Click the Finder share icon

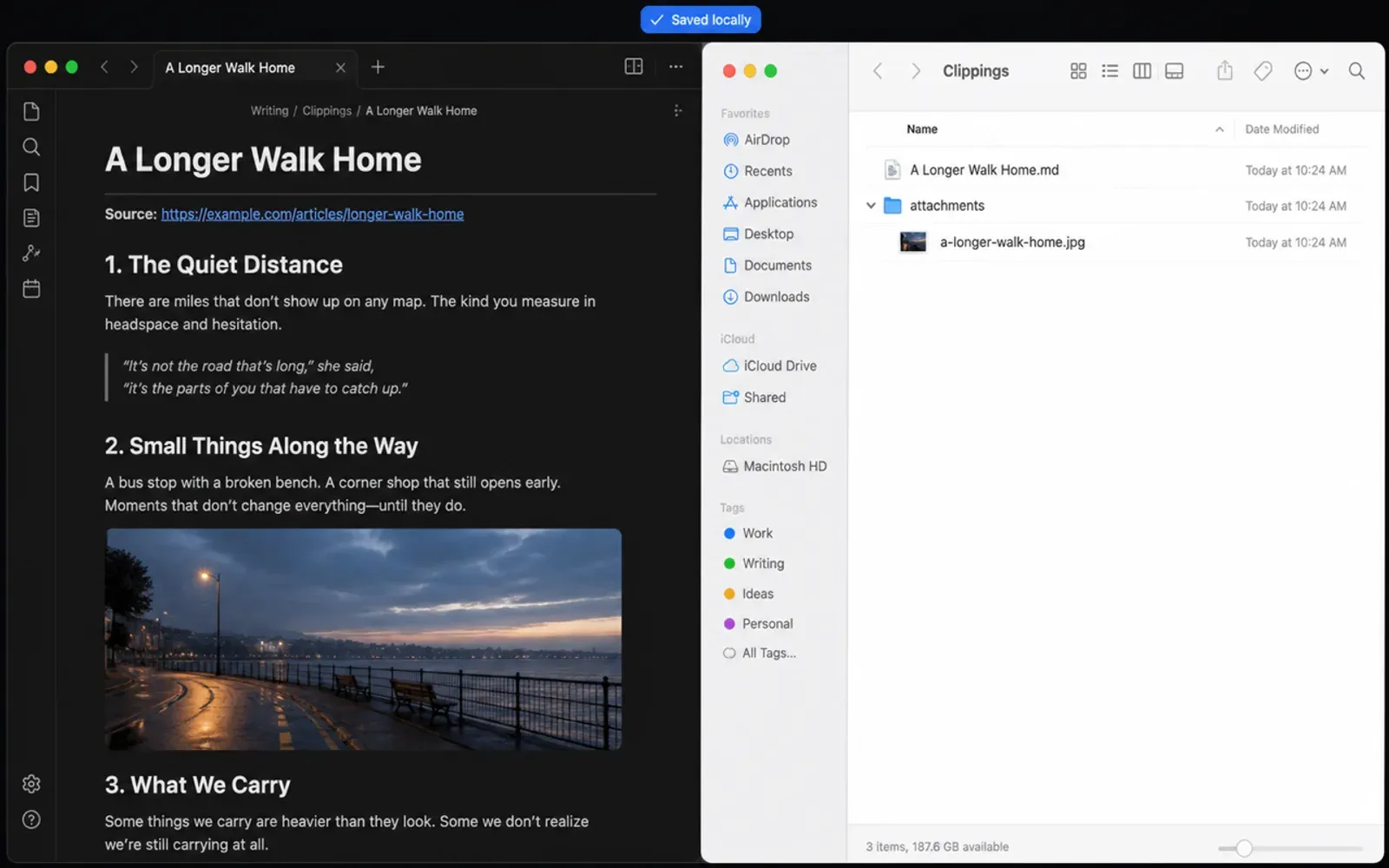[1224, 70]
